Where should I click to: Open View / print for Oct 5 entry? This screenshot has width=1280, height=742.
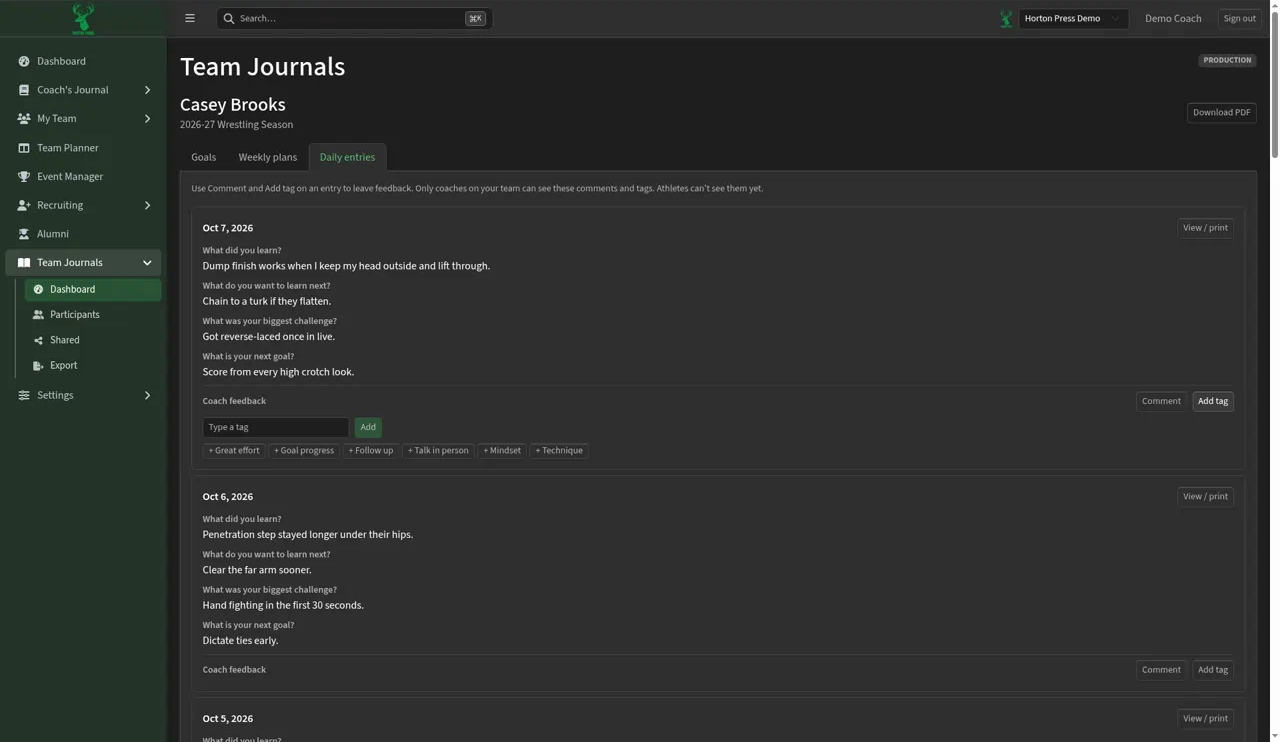[x=1205, y=718]
